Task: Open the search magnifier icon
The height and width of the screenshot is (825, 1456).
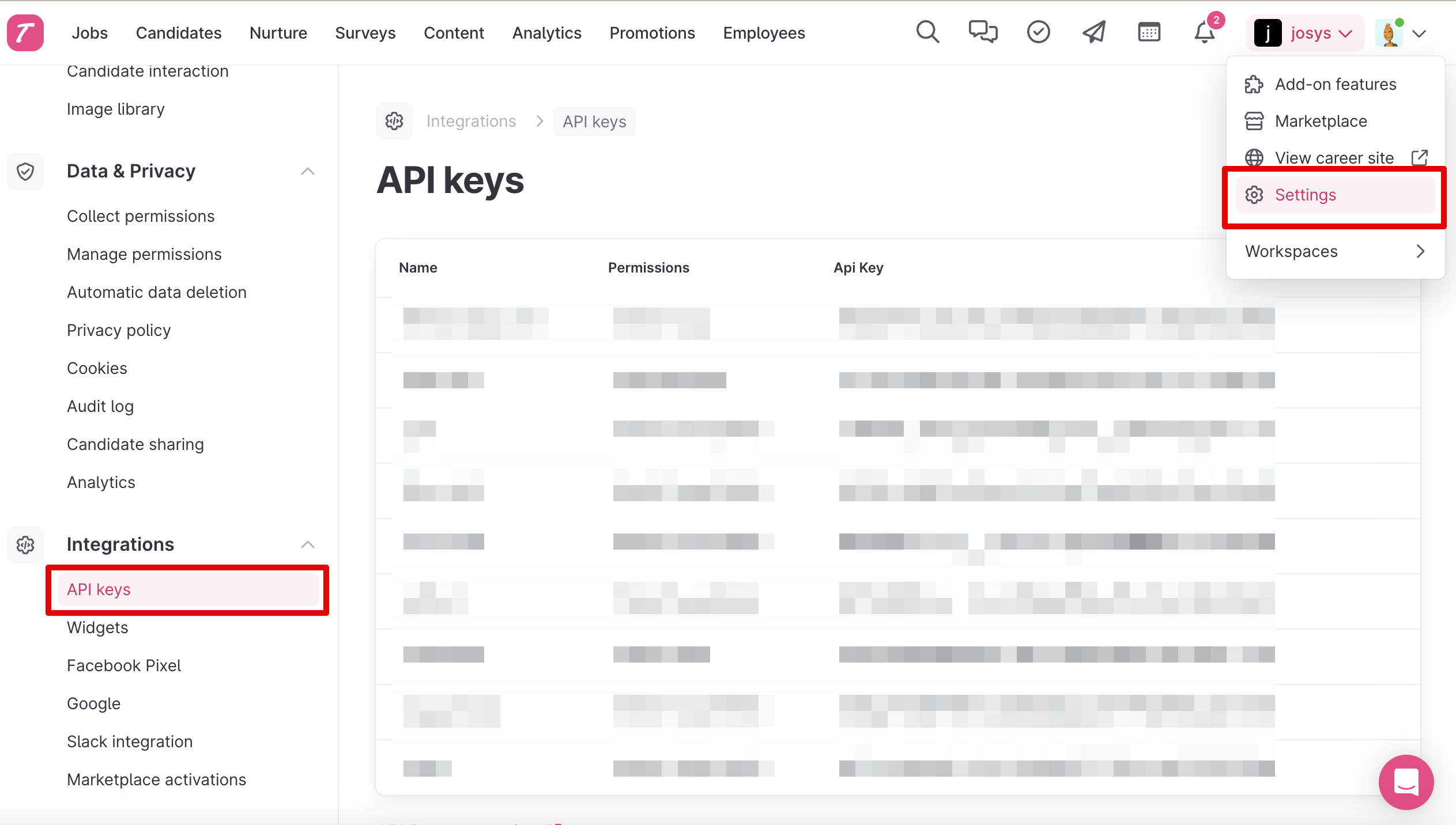Action: click(x=927, y=32)
